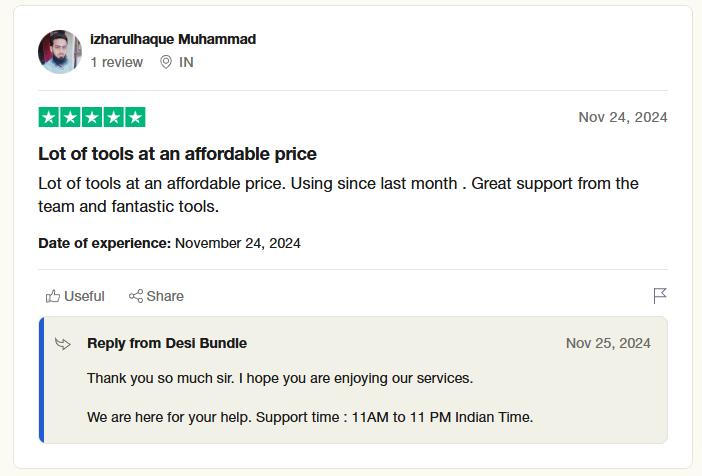
Task: Click the review body text paragraph
Action: (338, 195)
